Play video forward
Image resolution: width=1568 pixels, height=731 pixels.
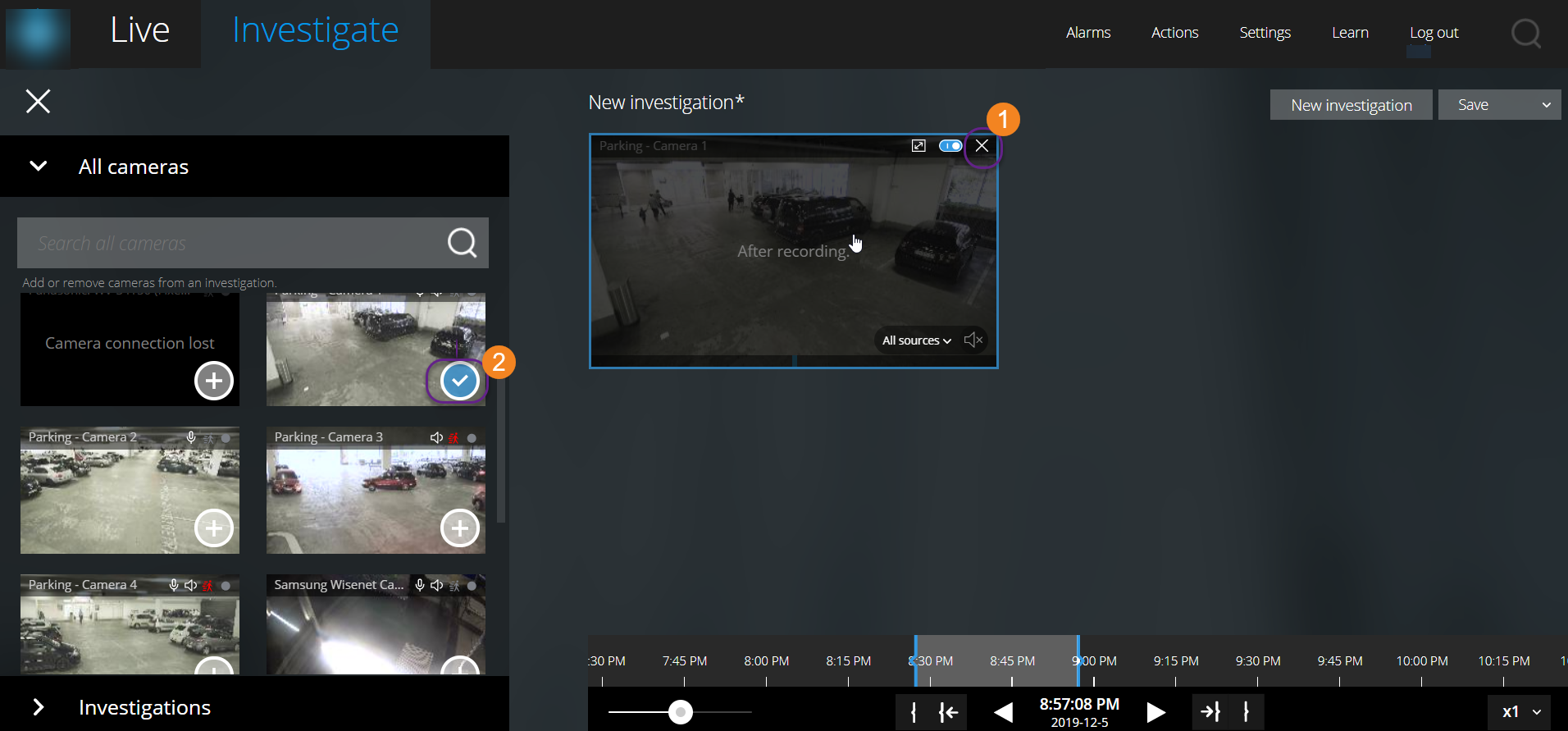click(1155, 711)
